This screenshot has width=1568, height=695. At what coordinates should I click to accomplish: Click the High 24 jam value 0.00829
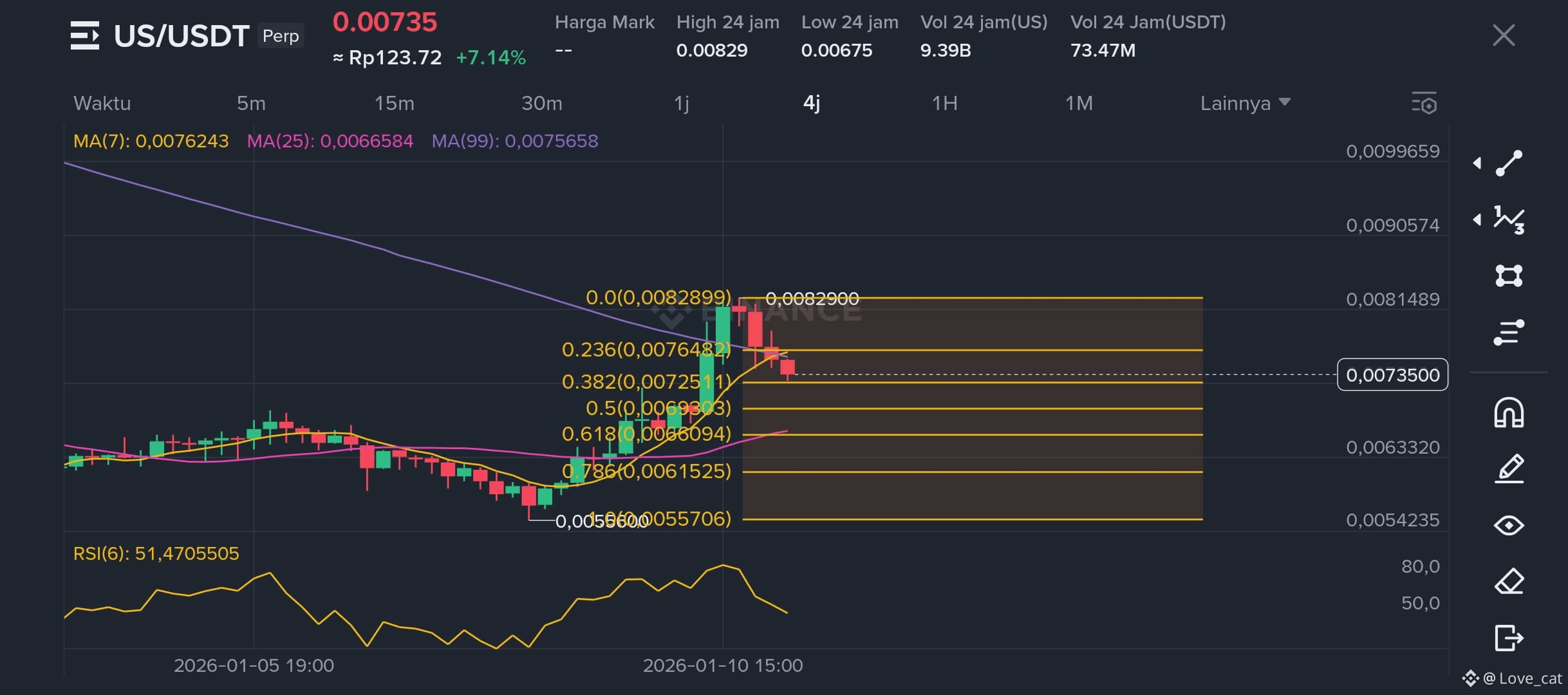pyautogui.click(x=711, y=50)
